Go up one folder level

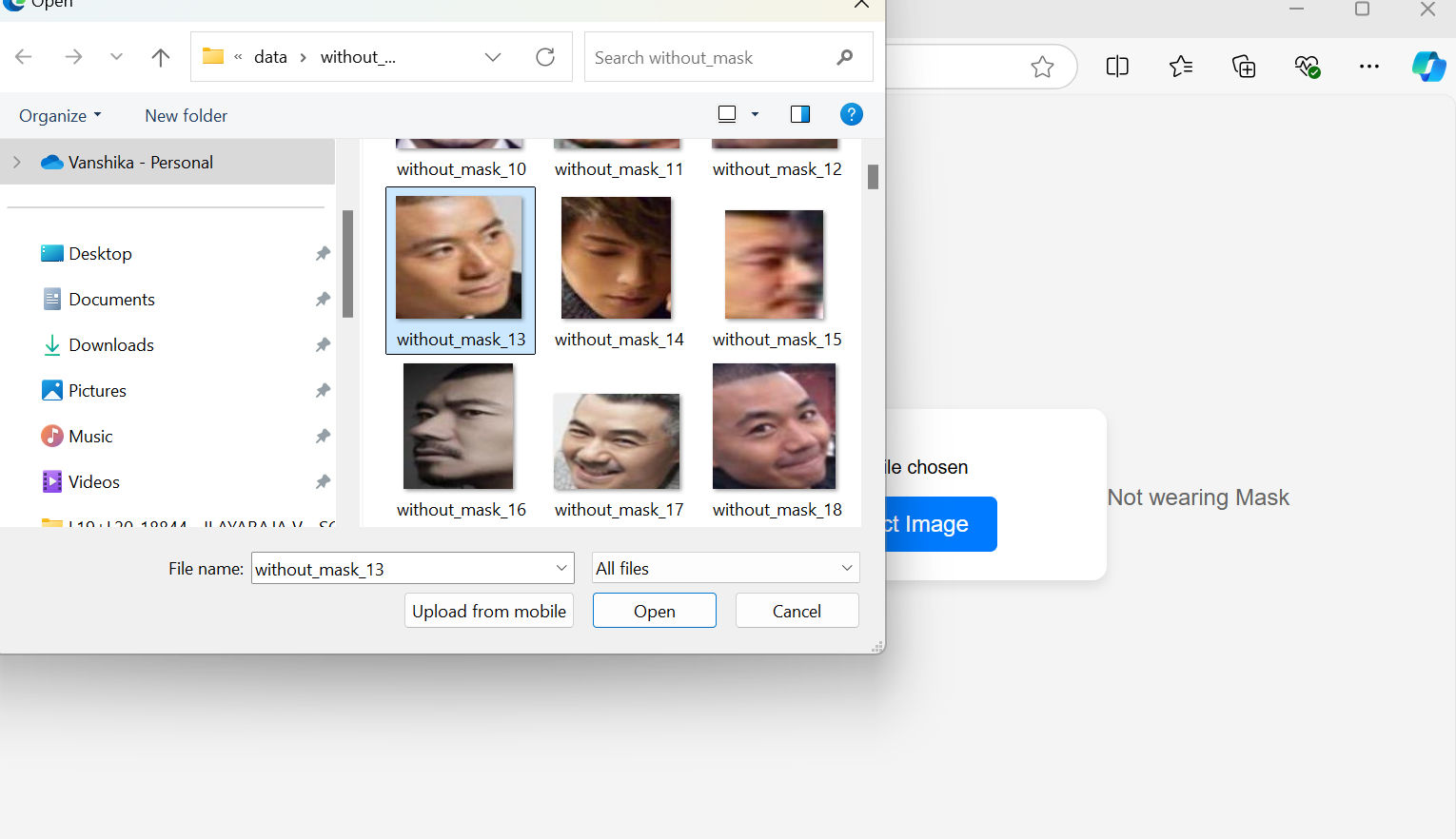click(x=161, y=57)
